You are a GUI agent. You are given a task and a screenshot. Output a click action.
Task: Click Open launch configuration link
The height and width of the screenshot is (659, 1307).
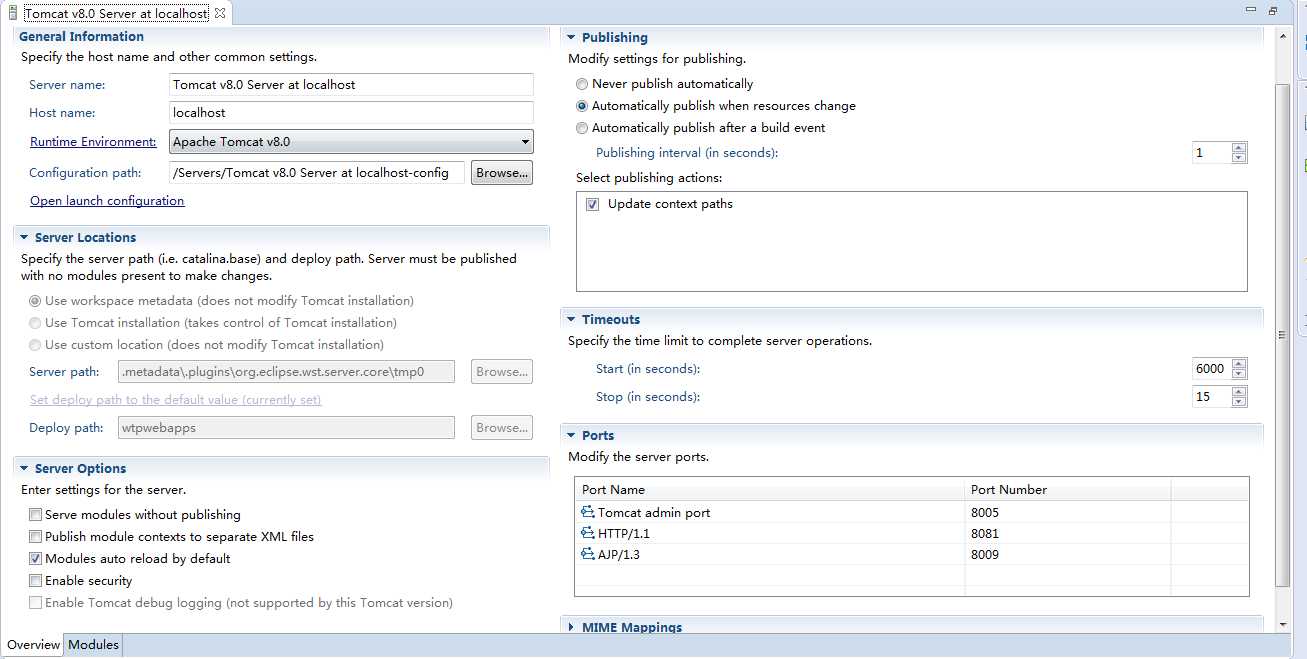coord(107,201)
